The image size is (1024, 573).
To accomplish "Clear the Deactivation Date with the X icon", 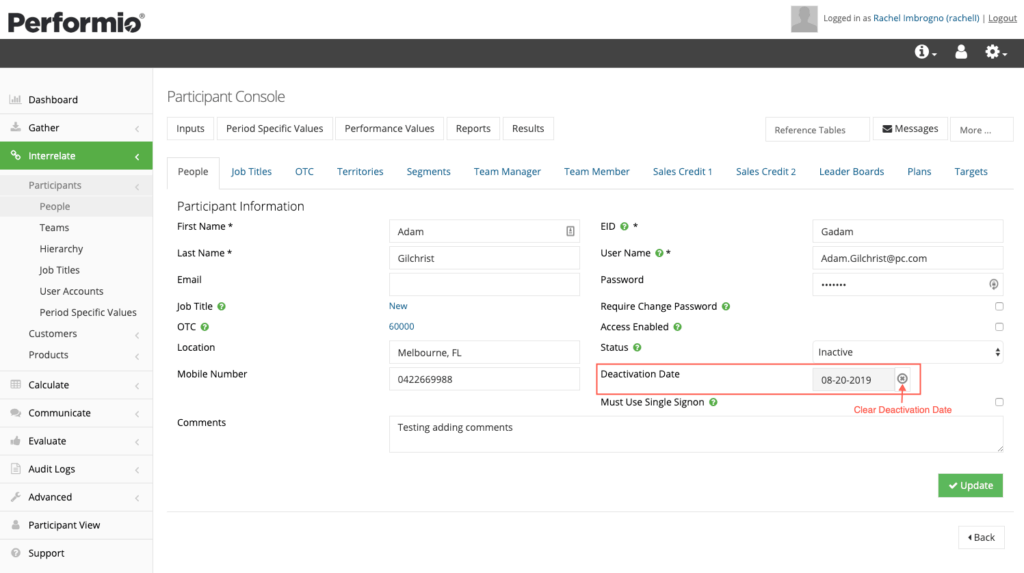I will coord(902,379).
